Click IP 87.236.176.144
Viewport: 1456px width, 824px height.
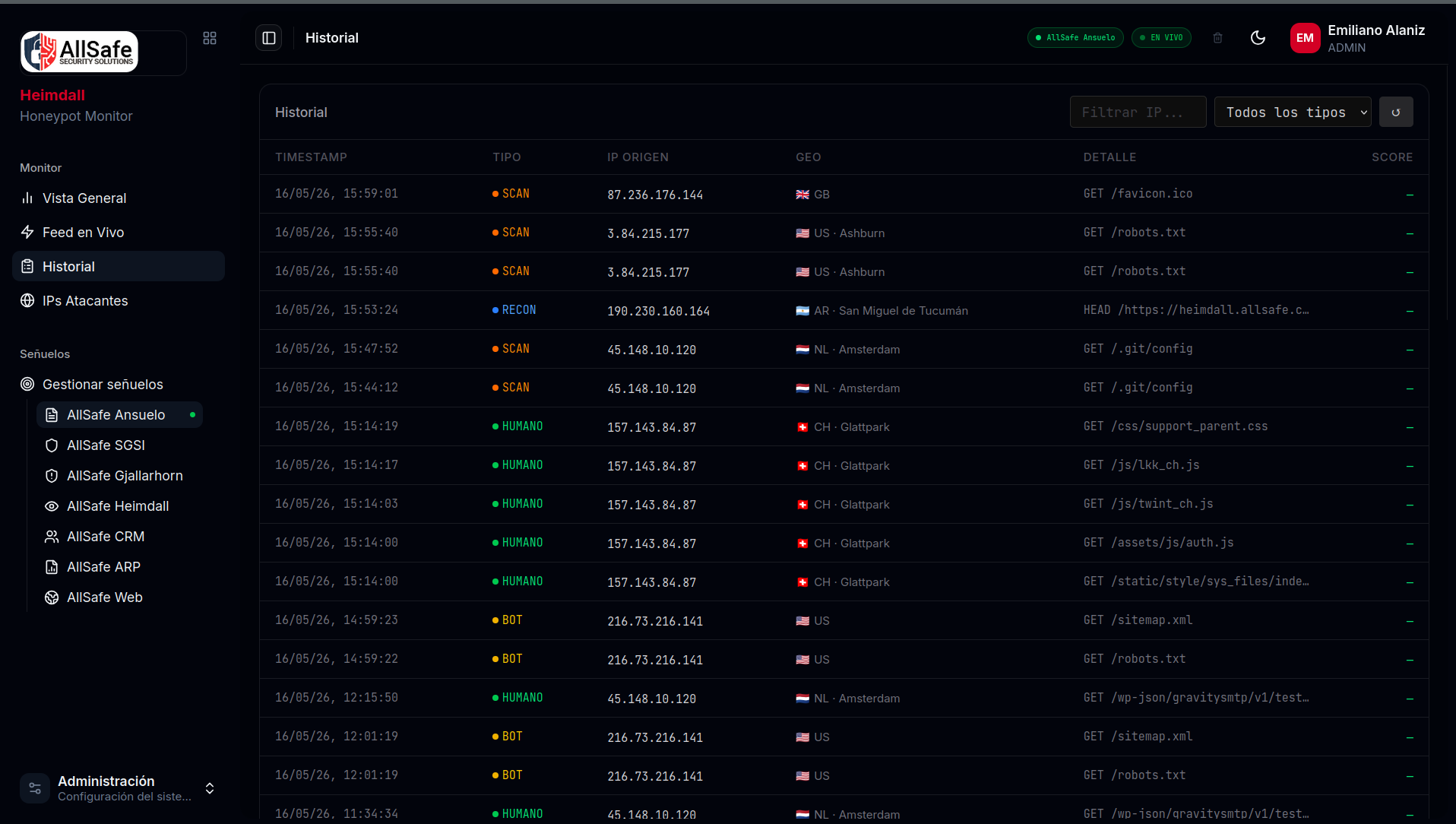tap(655, 195)
